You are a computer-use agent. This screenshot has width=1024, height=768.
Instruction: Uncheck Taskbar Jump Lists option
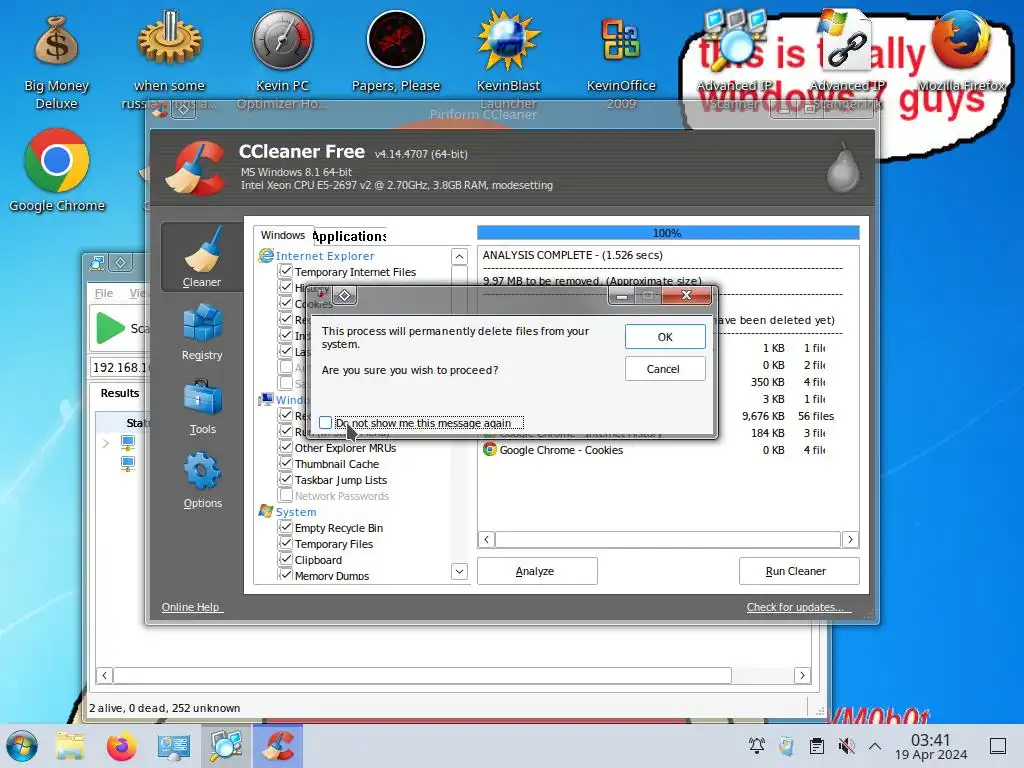tap(285, 479)
